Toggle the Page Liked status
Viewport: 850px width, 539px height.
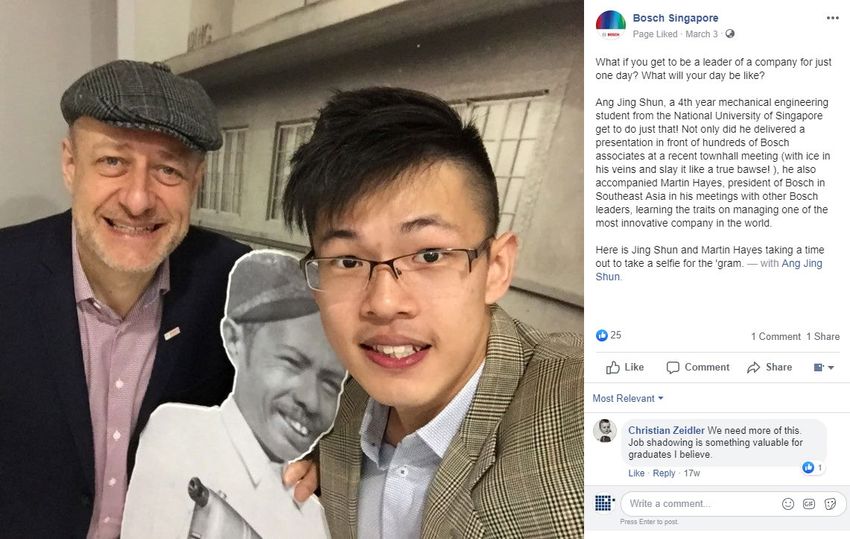coord(655,34)
